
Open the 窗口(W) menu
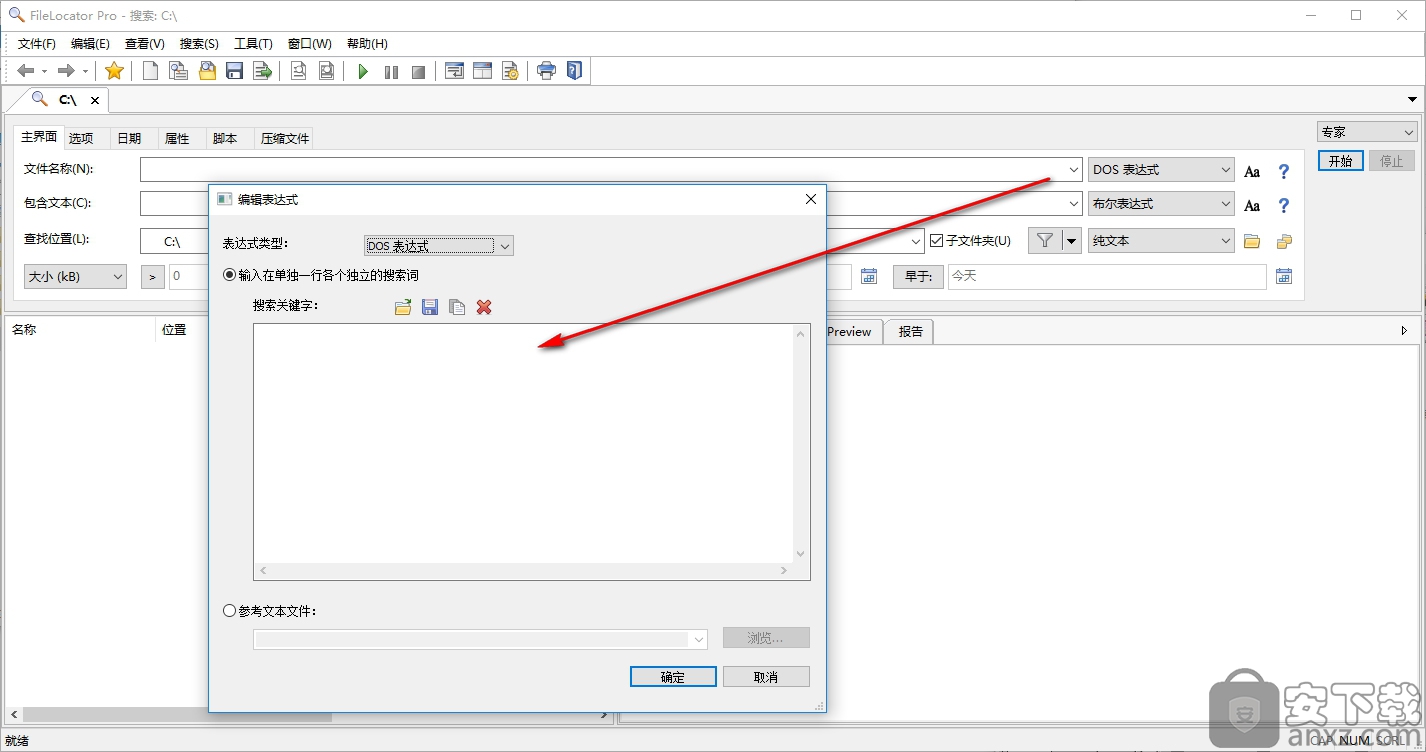pyautogui.click(x=309, y=44)
